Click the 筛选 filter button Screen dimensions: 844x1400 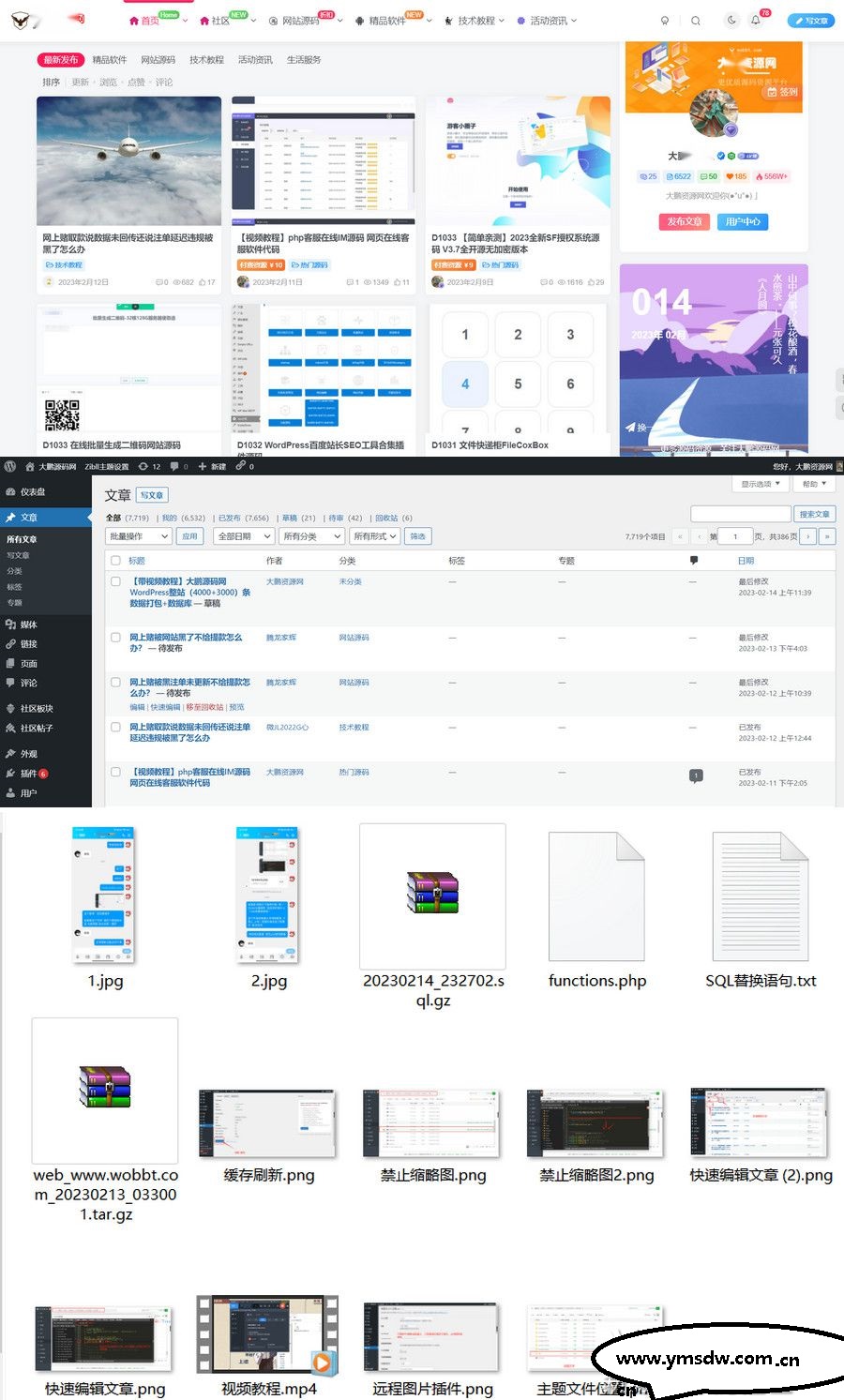[416, 535]
